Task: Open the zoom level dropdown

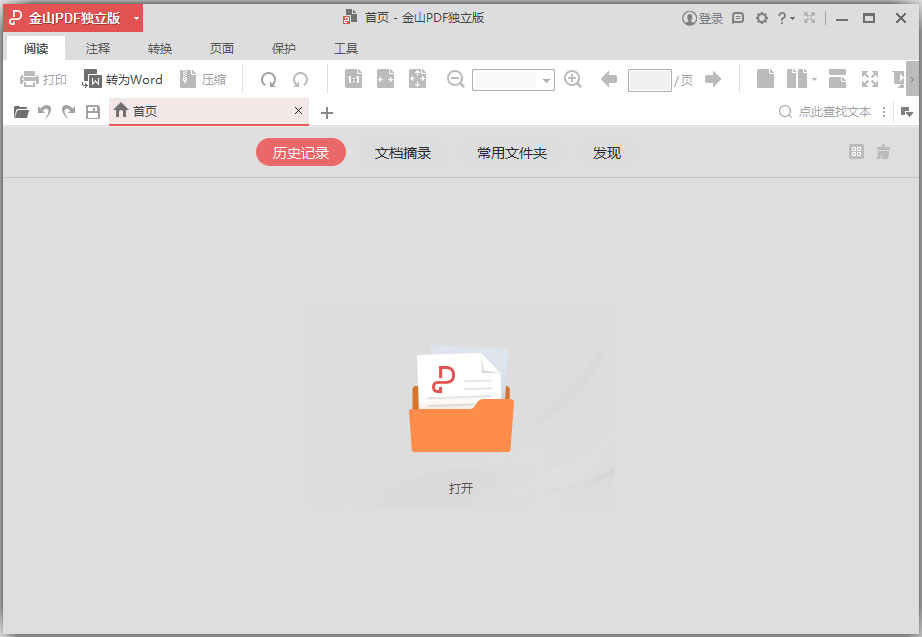Action: 544,78
